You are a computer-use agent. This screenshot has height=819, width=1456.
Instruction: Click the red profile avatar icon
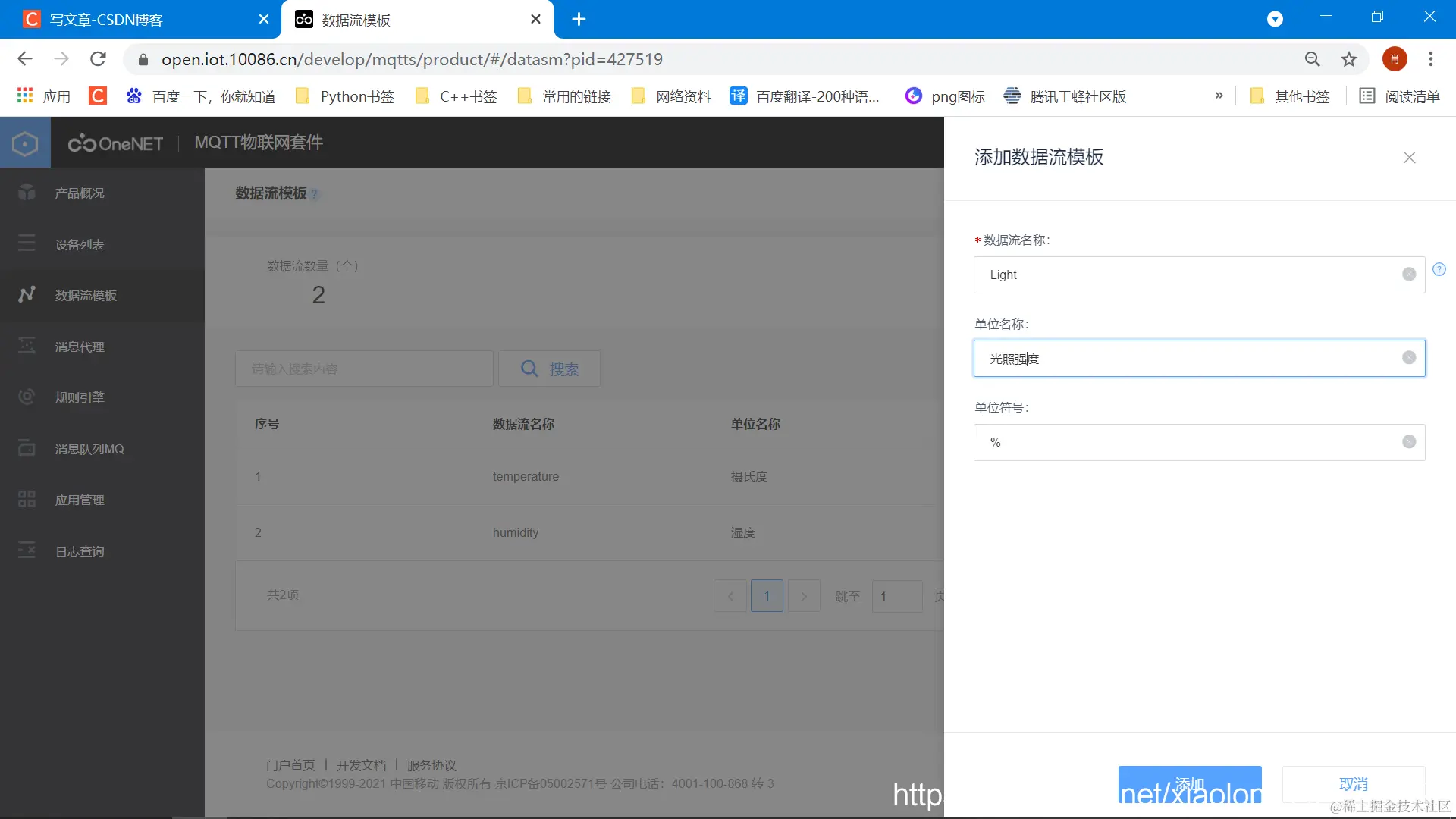point(1394,59)
